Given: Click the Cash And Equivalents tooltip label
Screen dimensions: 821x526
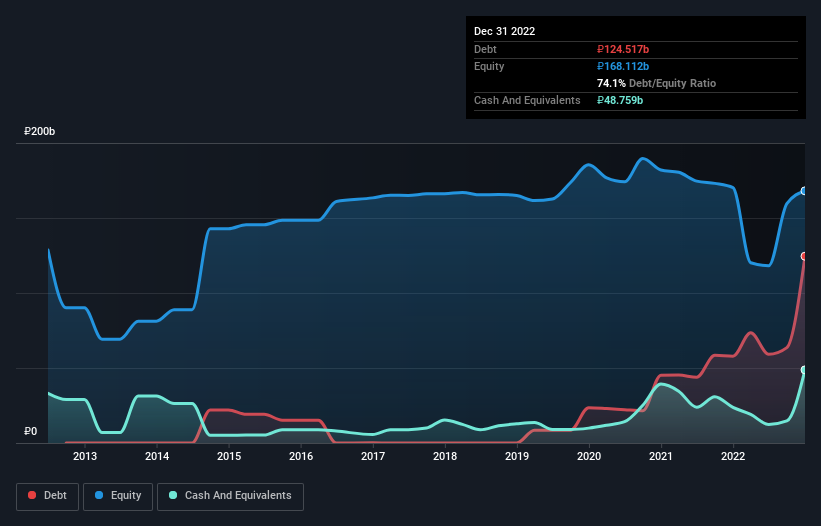Looking at the screenshot, I should 527,100.
